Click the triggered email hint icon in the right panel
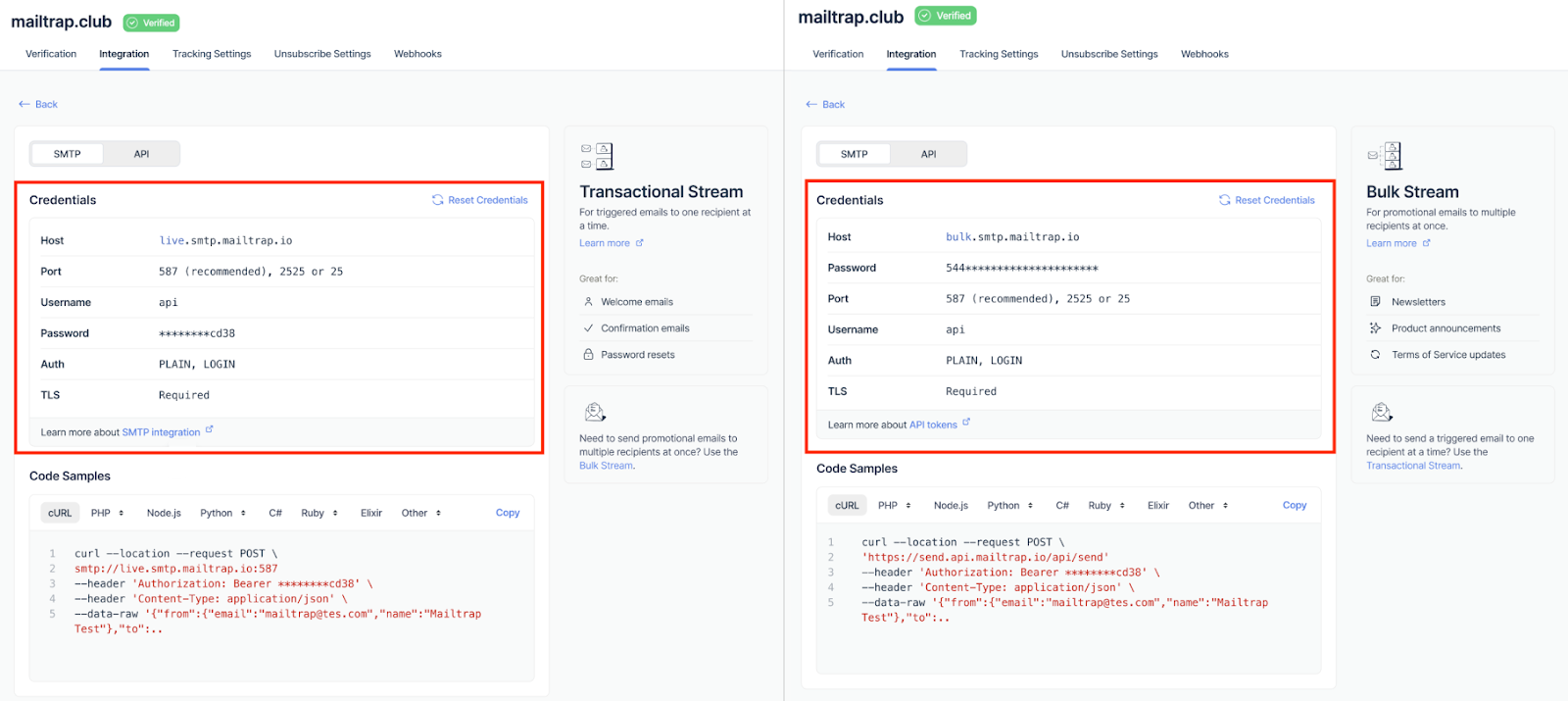 [1382, 412]
